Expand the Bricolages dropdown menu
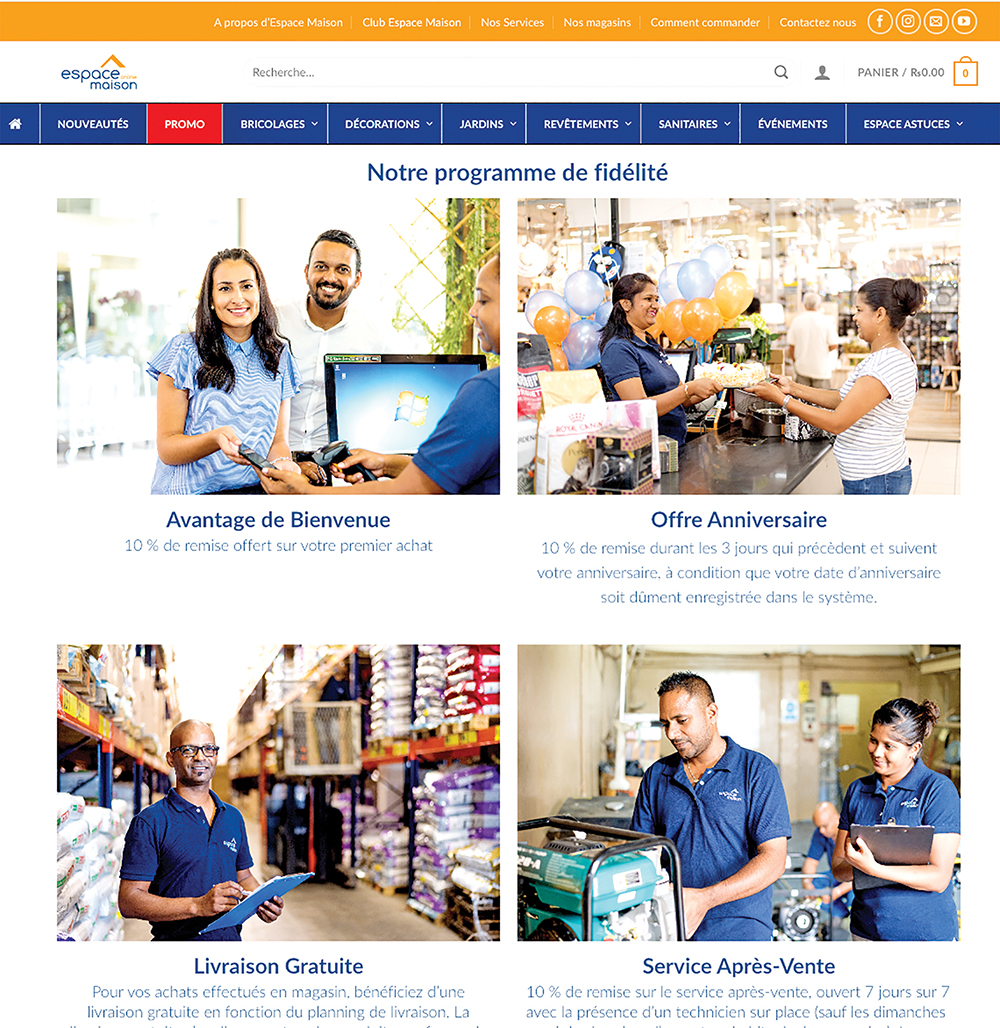Viewport: 1000px width, 1028px height. (x=279, y=124)
